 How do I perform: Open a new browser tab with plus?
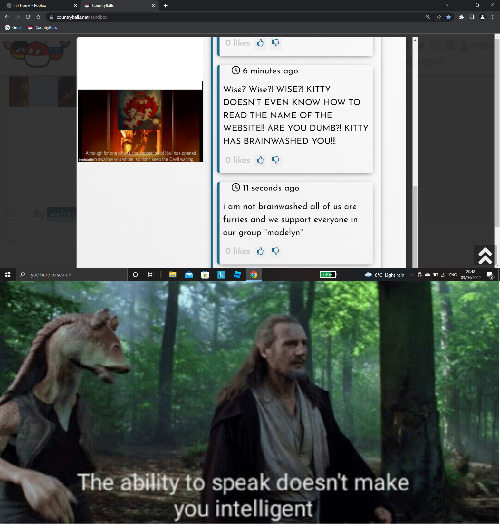pyautogui.click(x=166, y=6)
